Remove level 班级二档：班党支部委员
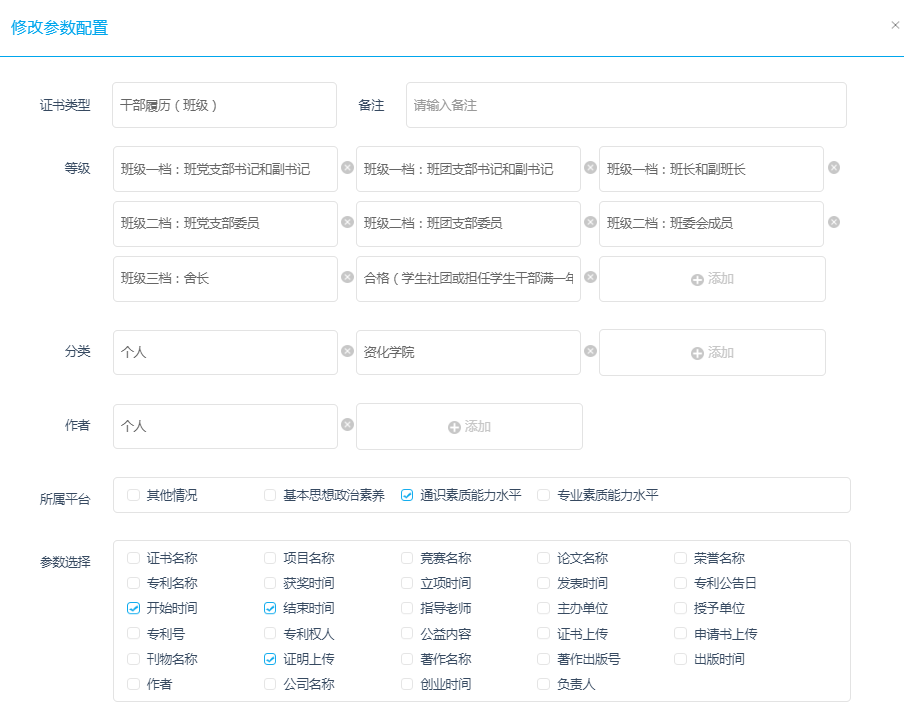The height and width of the screenshot is (713, 904). 347,222
